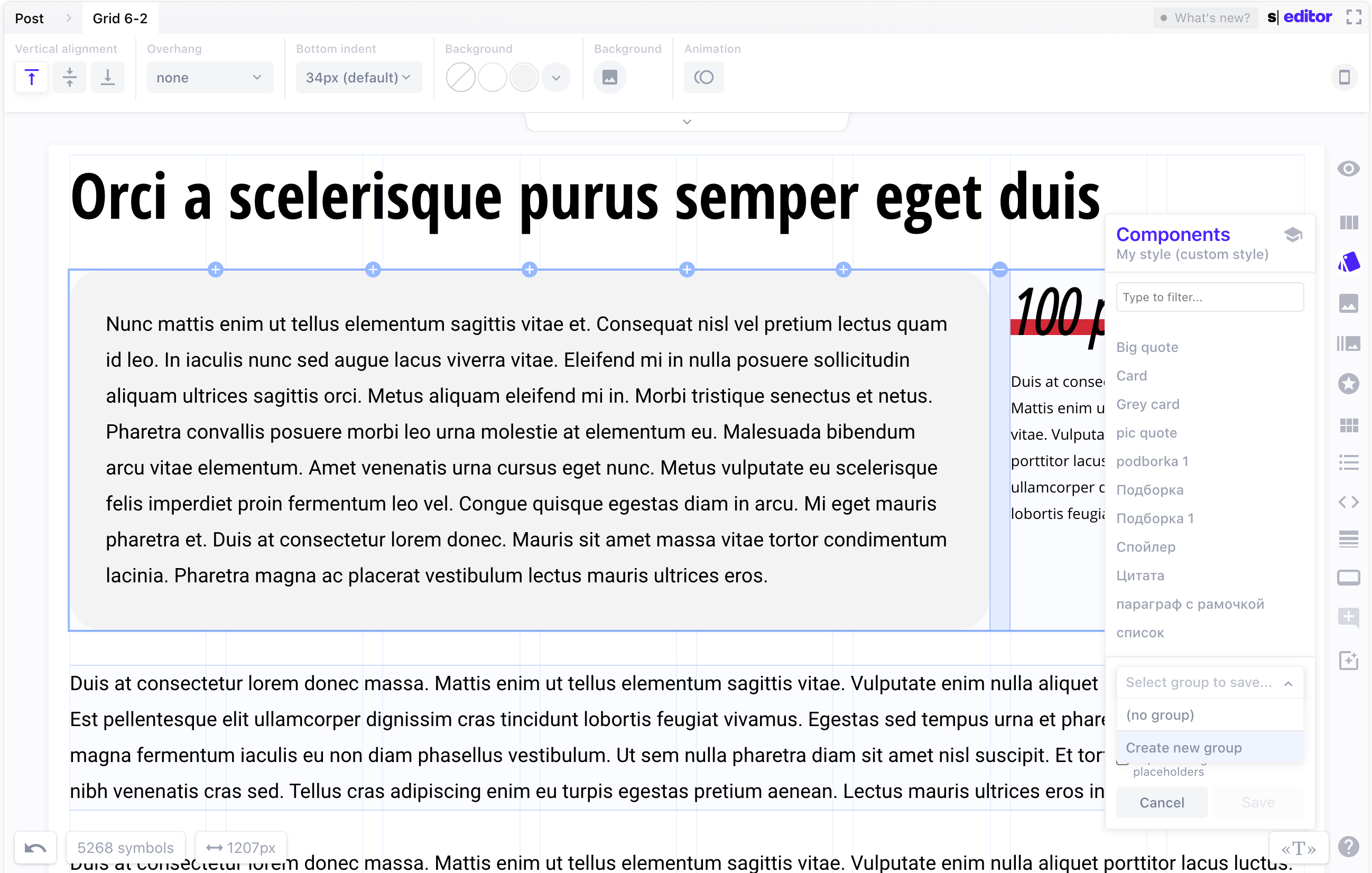Screen dimensions: 1372x873
Task: Select top vertical alignment icon
Action: click(x=32, y=78)
